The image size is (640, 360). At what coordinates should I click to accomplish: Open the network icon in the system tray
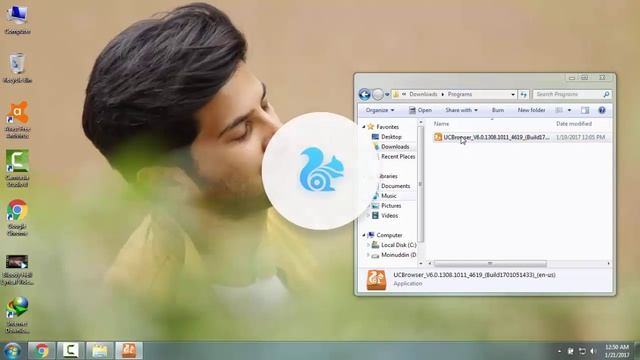tap(582, 351)
